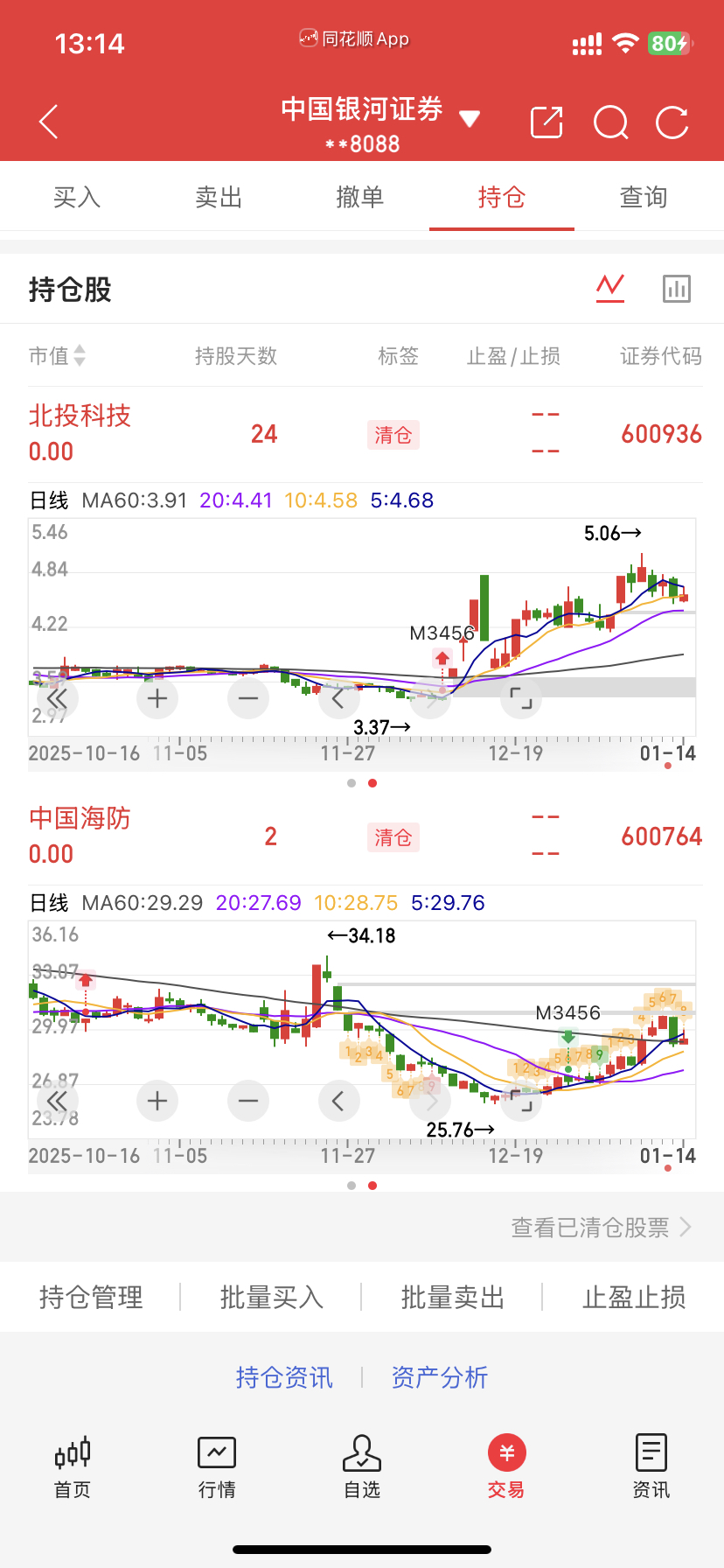Step left on the 北投科技 chart
This screenshot has width=724, height=1568.
pyautogui.click(x=339, y=698)
